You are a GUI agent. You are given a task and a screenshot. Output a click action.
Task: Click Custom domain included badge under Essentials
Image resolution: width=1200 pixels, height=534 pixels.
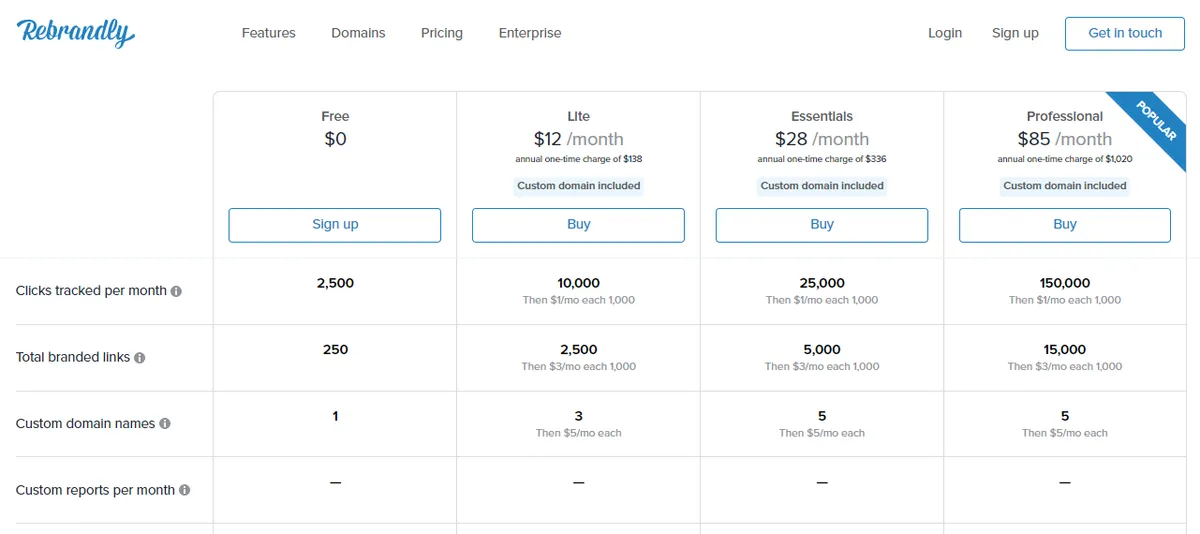click(821, 186)
